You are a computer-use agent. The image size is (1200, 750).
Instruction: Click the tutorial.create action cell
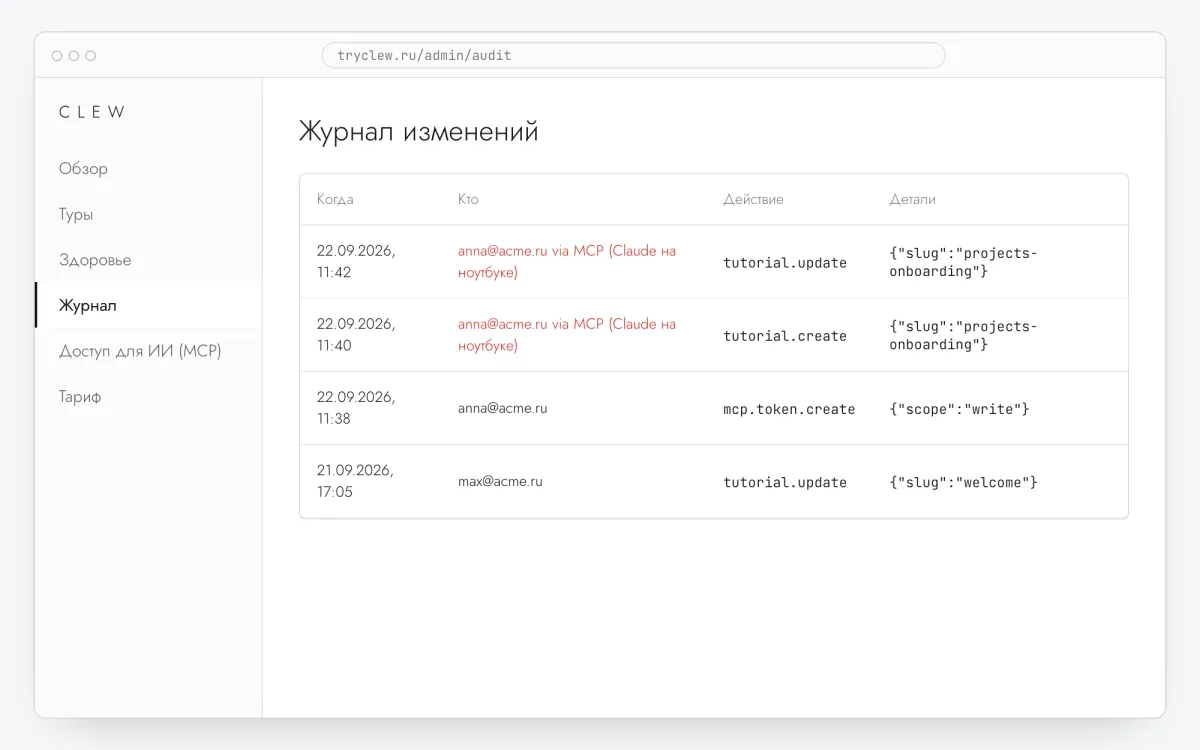(x=785, y=336)
